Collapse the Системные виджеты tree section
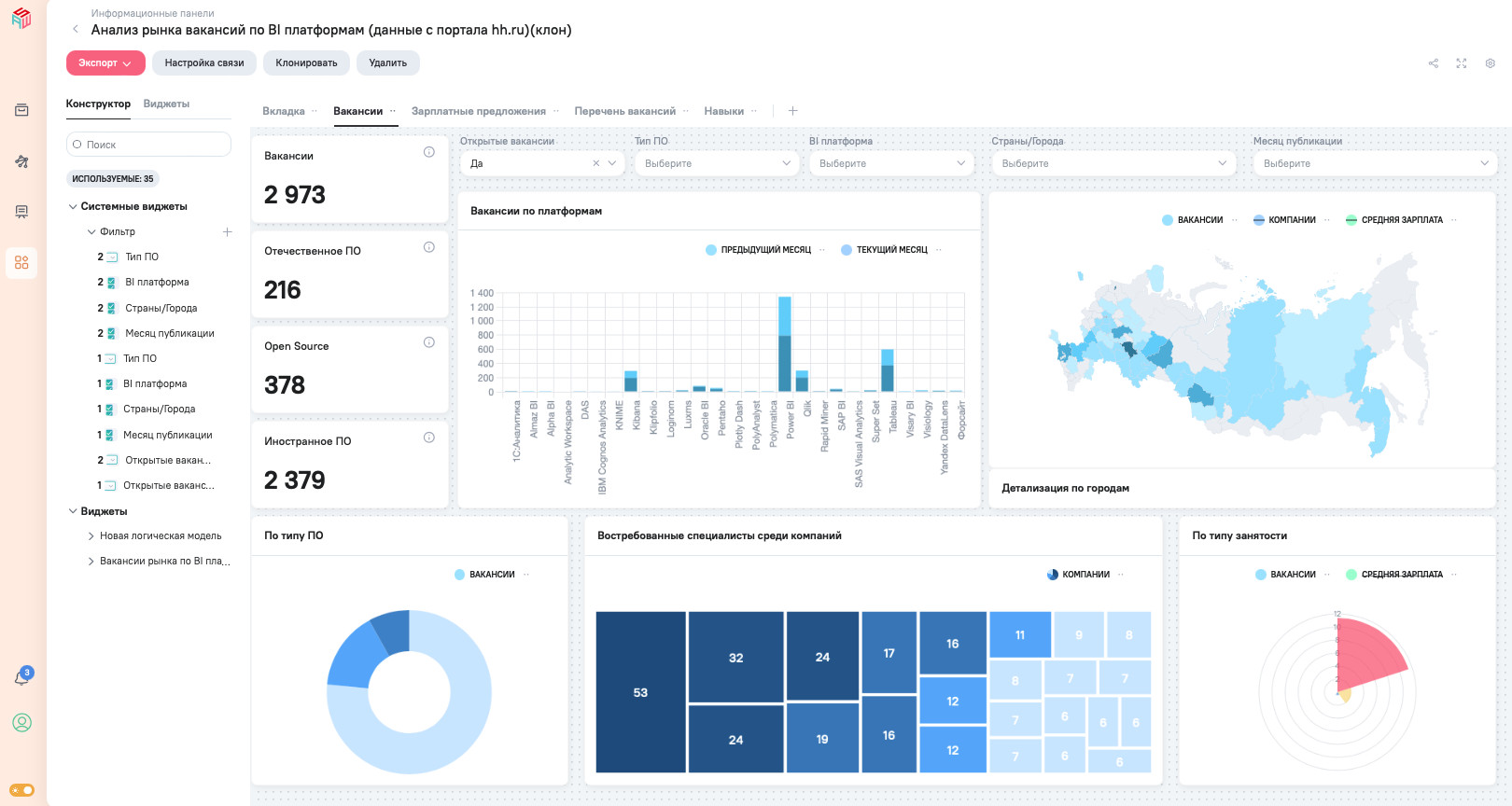 click(x=73, y=206)
